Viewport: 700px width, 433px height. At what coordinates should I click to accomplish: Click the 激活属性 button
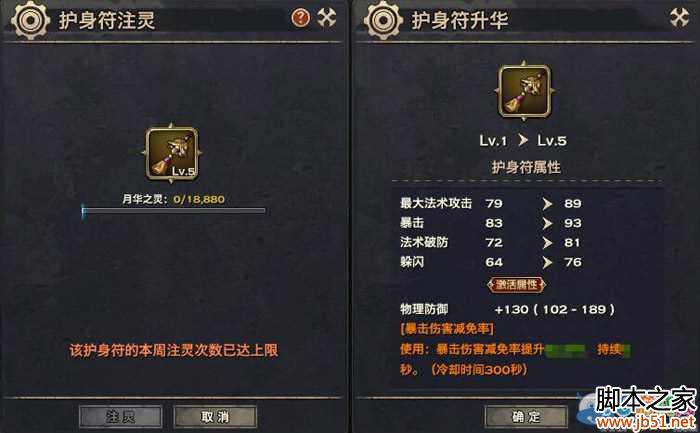click(x=517, y=285)
